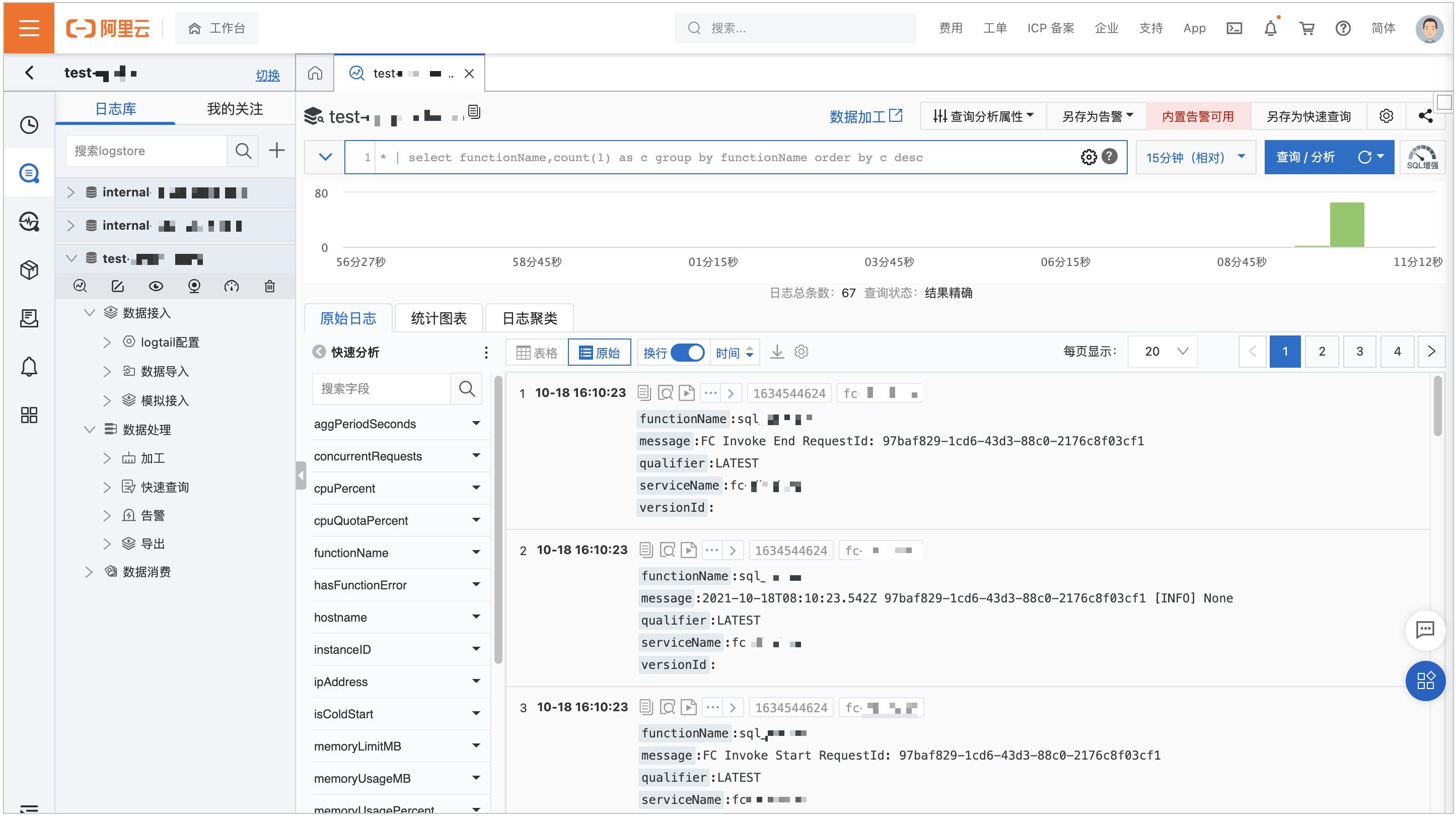Open the shopping cart icon
Image resolution: width=1456 pixels, height=817 pixels.
pos(1306,28)
